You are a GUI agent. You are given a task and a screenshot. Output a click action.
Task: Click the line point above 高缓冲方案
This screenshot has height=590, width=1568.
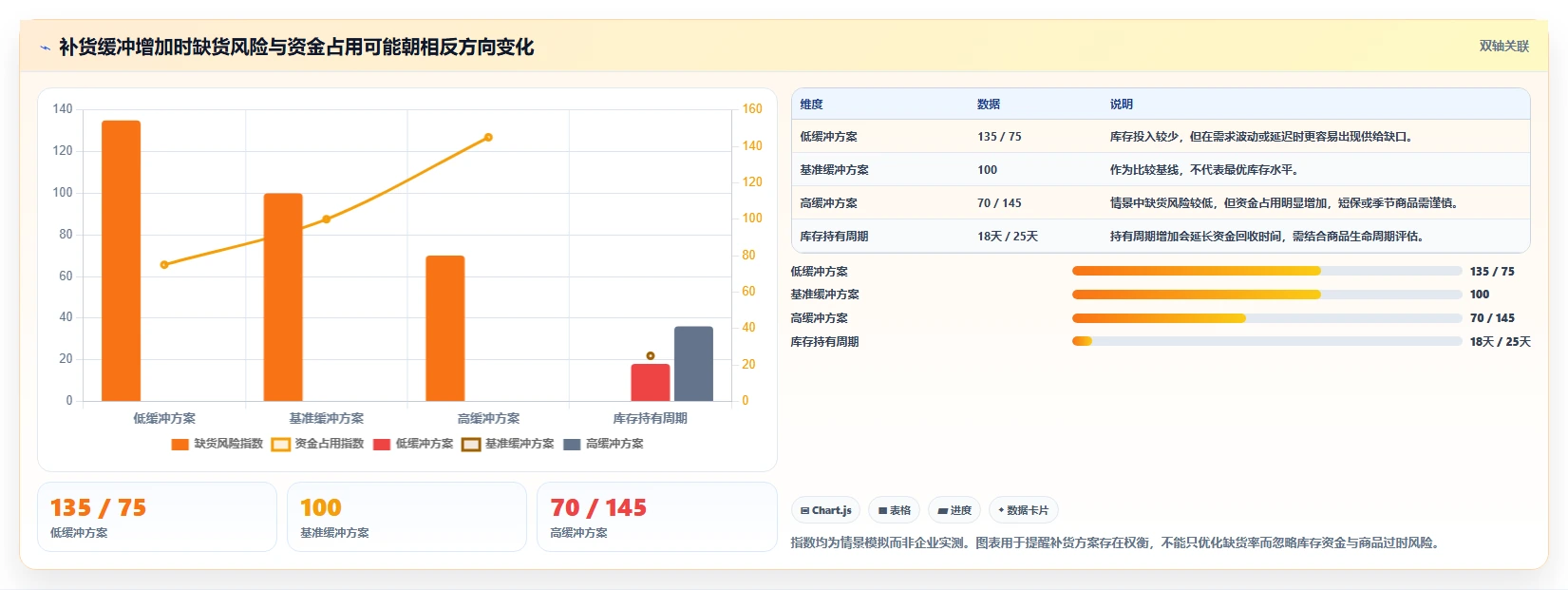pyautogui.click(x=488, y=138)
